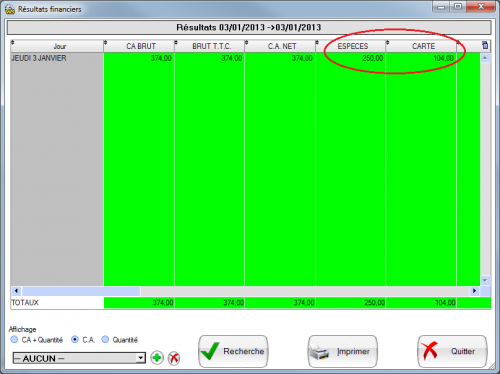The height and width of the screenshot is (374, 500).
Task: Click the sort icon on CARTE column
Action: tap(387, 43)
